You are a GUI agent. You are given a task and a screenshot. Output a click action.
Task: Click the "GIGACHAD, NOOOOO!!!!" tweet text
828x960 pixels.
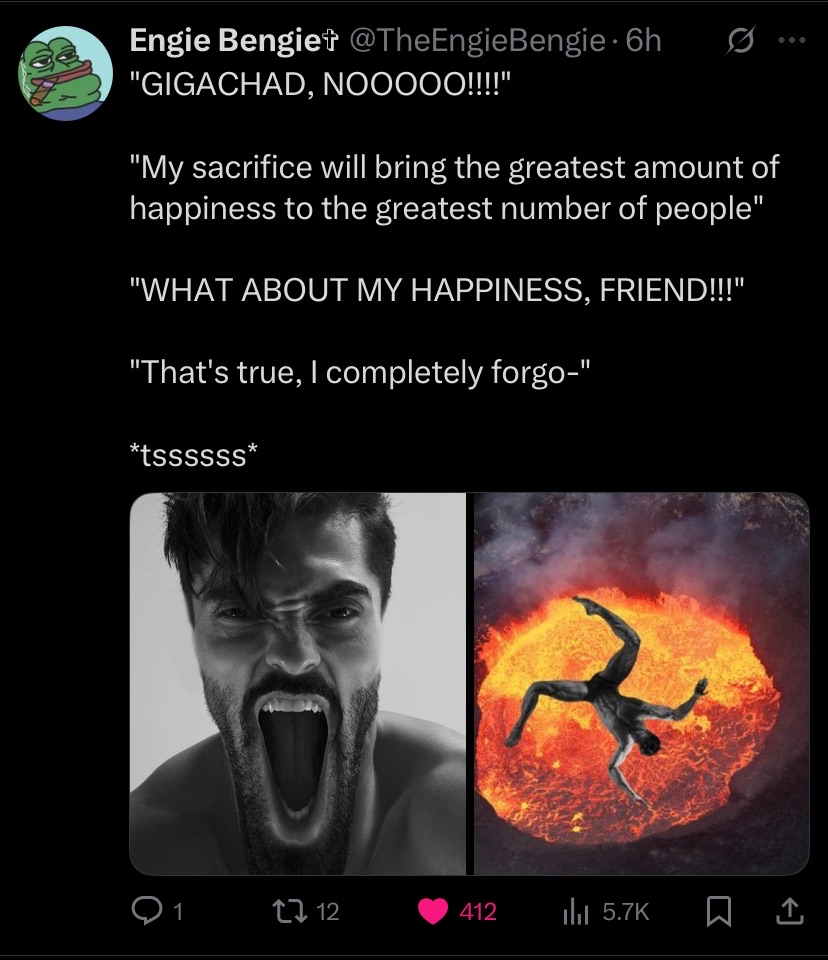coord(318,84)
